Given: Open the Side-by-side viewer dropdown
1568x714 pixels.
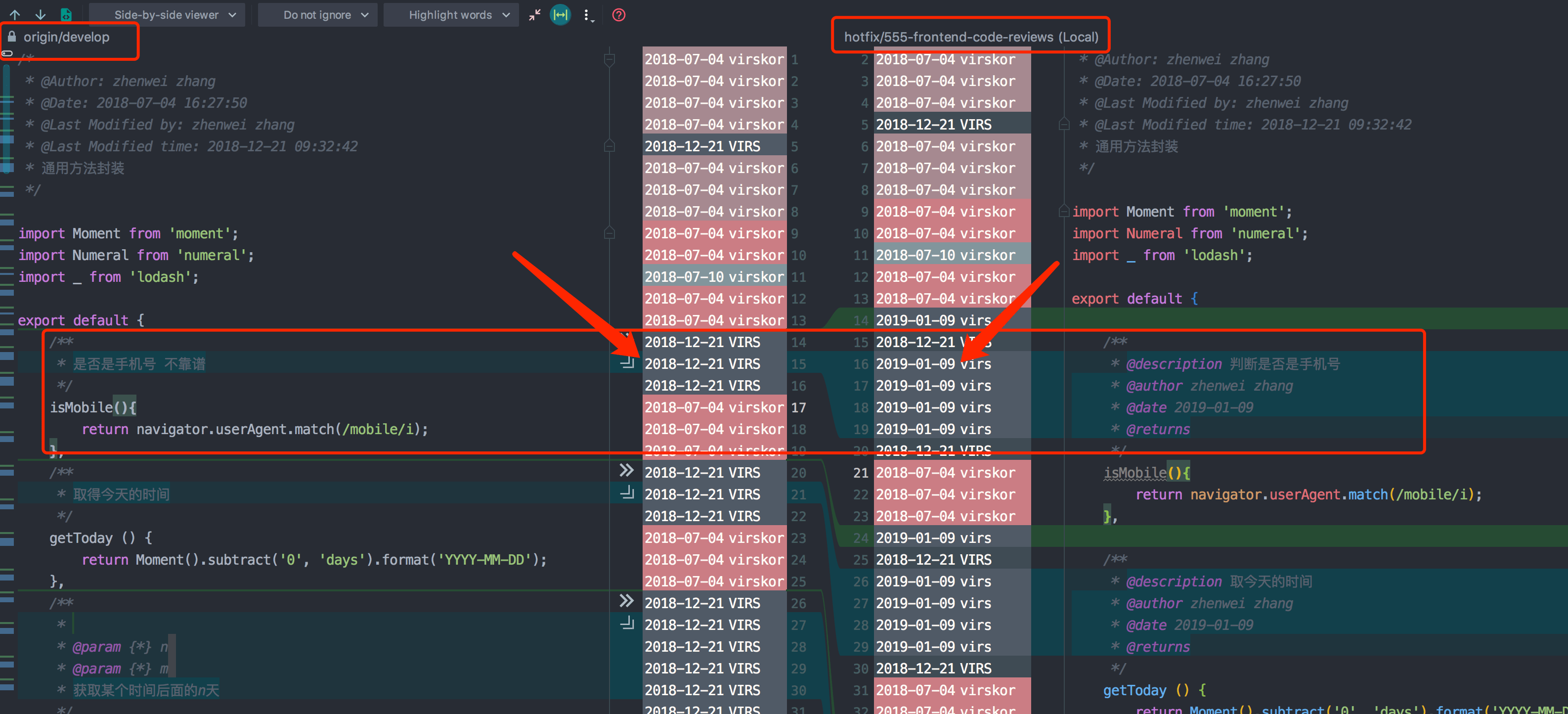Looking at the screenshot, I should 168,15.
